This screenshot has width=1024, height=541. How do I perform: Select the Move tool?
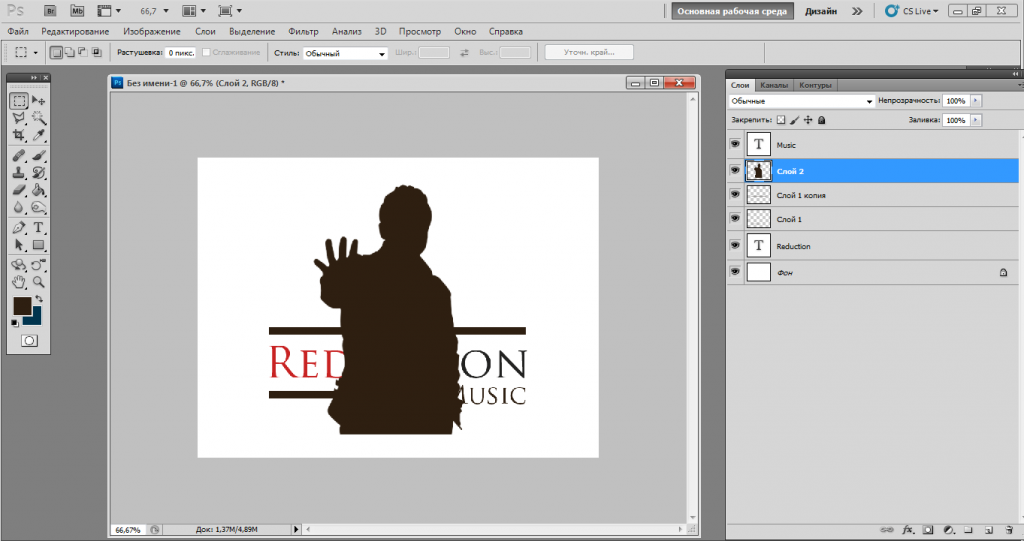(x=39, y=101)
